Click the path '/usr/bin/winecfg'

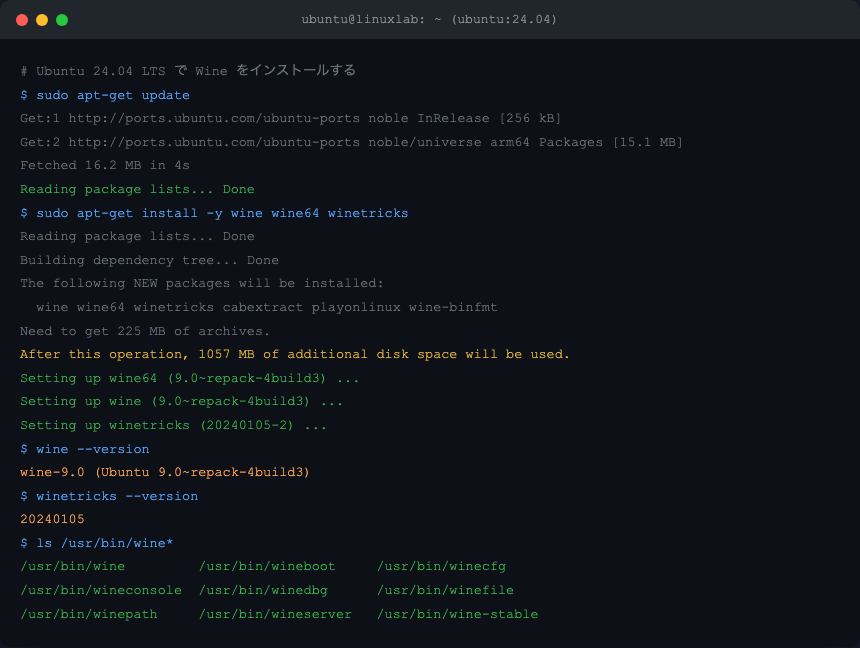tap(442, 566)
